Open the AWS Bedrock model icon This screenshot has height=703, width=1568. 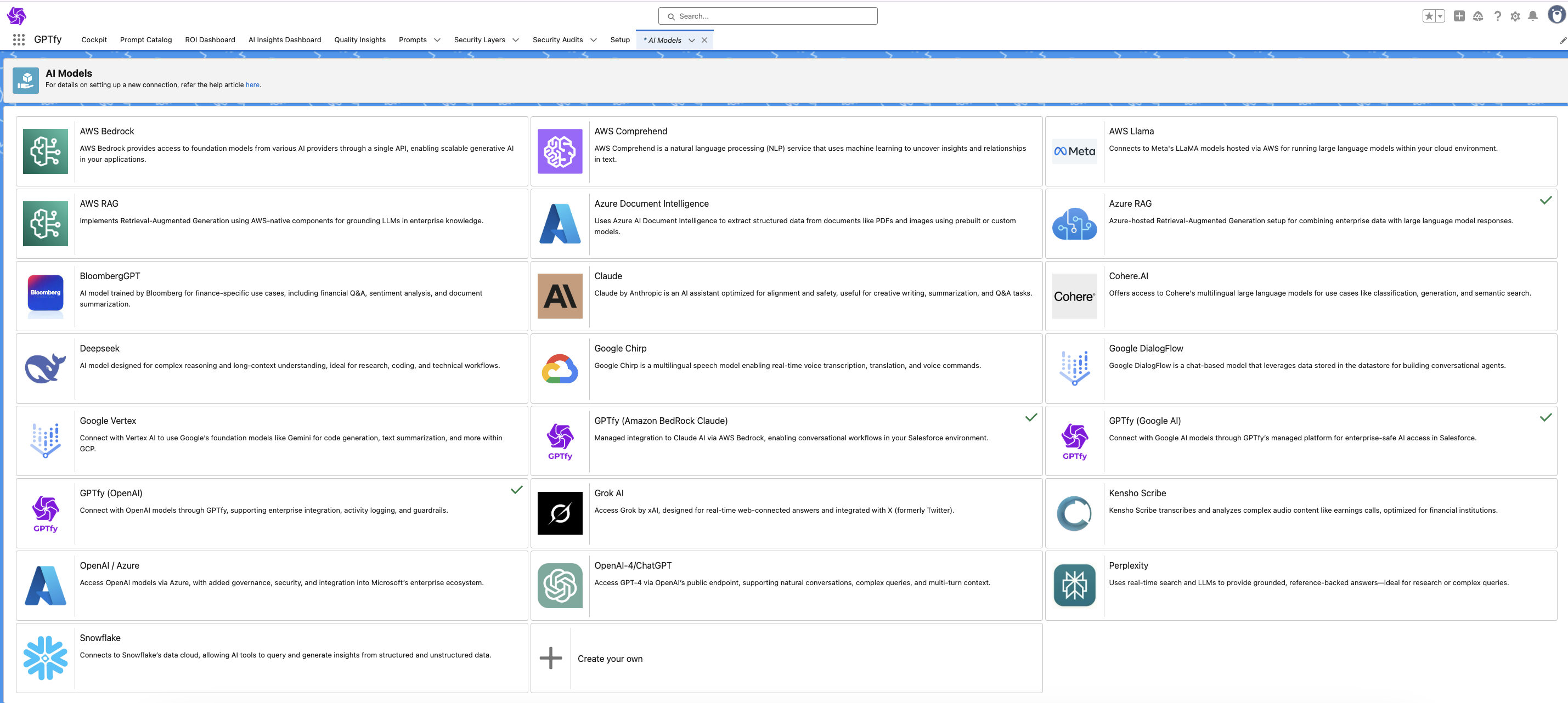(x=46, y=151)
